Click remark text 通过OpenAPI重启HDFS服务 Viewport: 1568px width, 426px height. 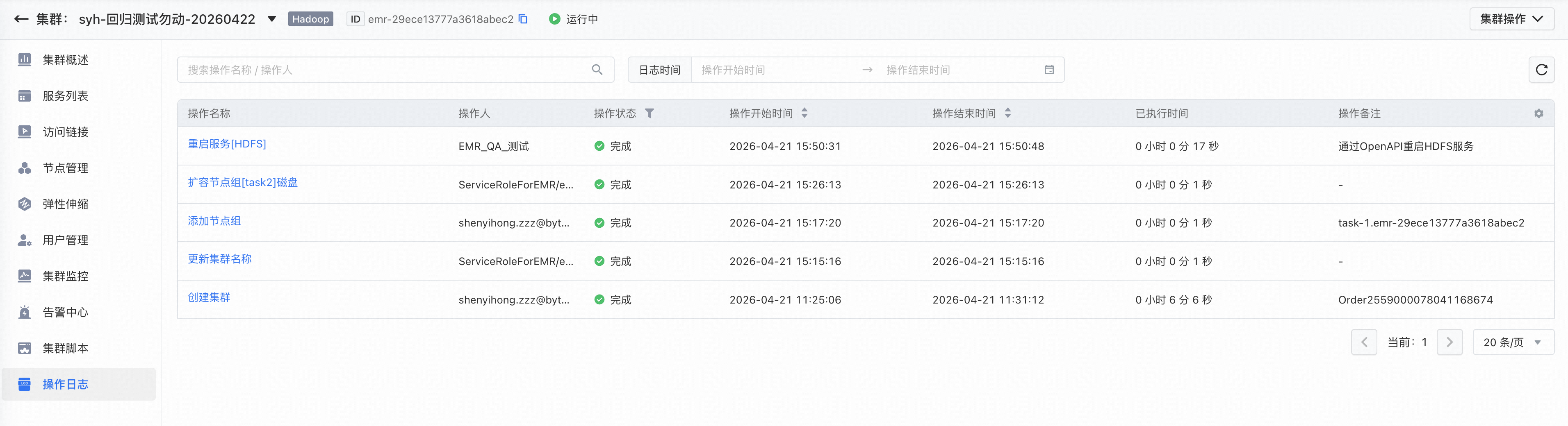tap(1406, 147)
